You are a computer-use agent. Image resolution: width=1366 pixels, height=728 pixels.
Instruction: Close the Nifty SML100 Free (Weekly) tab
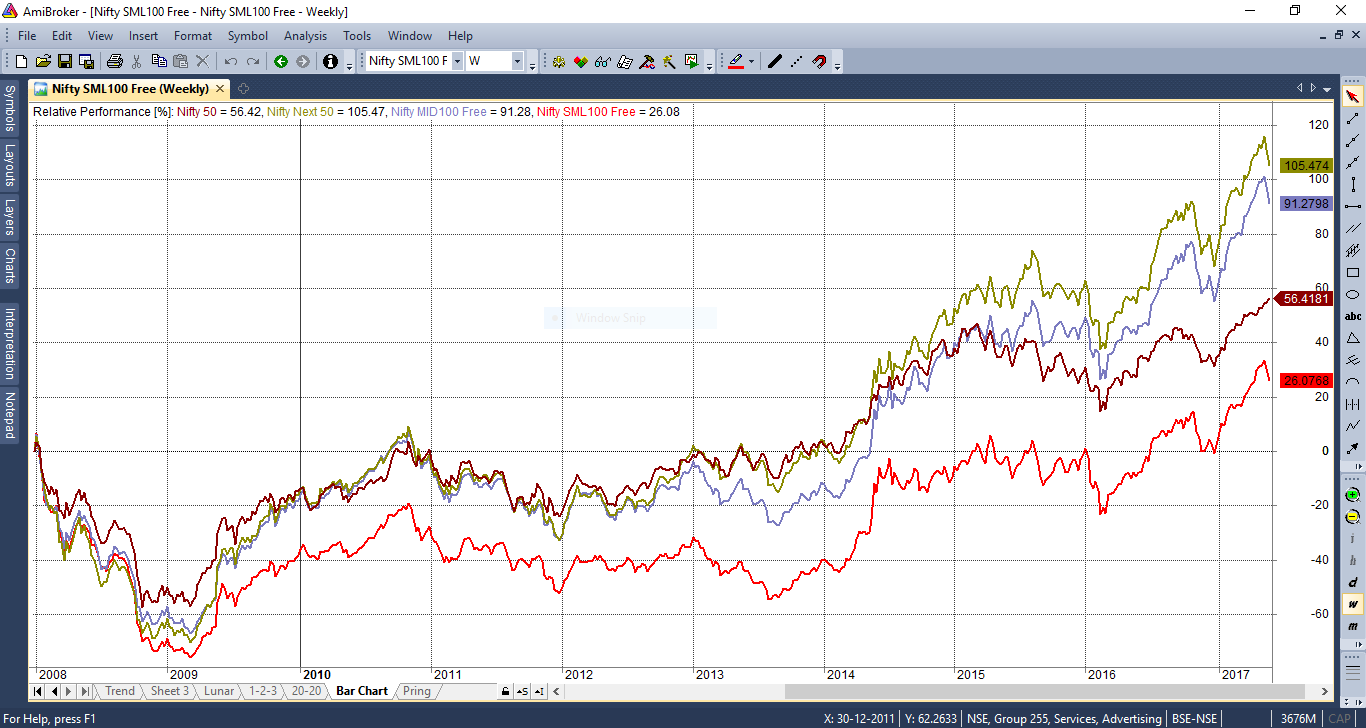point(219,89)
